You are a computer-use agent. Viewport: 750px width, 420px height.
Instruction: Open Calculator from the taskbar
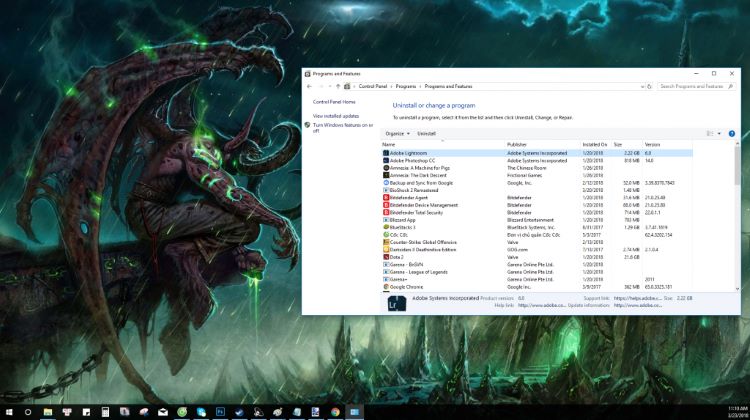pos(105,412)
